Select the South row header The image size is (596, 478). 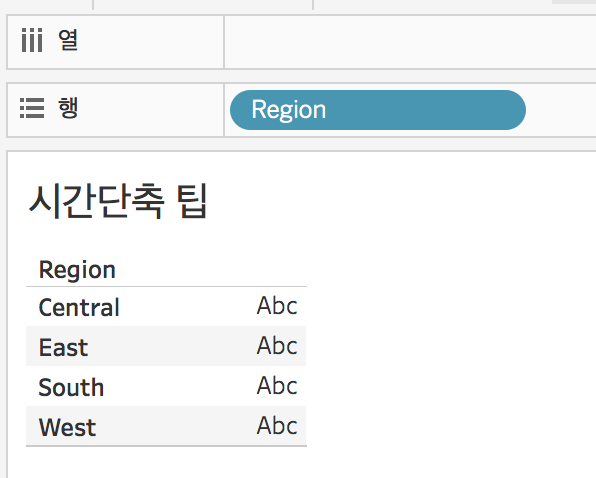(71, 387)
